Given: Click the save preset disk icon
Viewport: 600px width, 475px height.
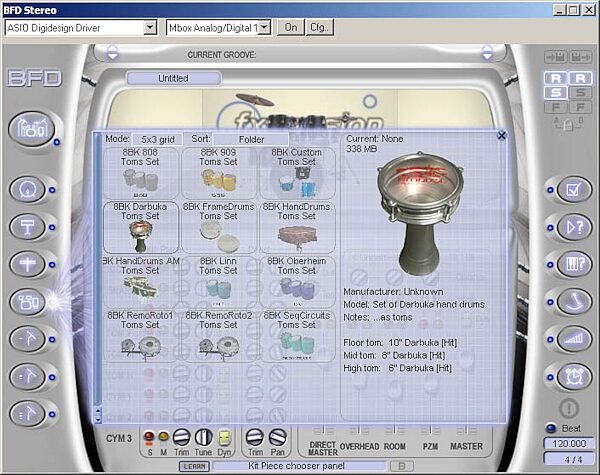Looking at the screenshot, I should 580,57.
